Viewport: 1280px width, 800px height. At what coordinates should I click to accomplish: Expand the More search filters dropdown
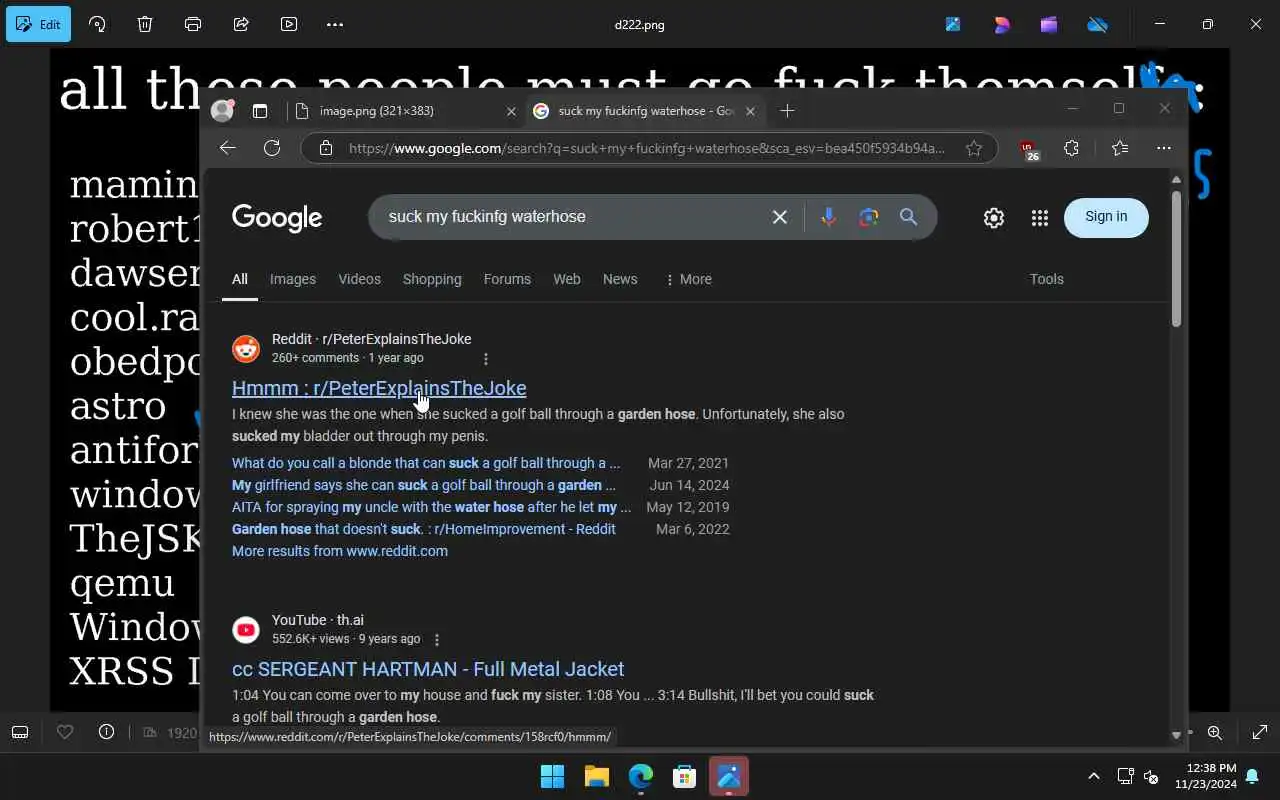pos(688,279)
